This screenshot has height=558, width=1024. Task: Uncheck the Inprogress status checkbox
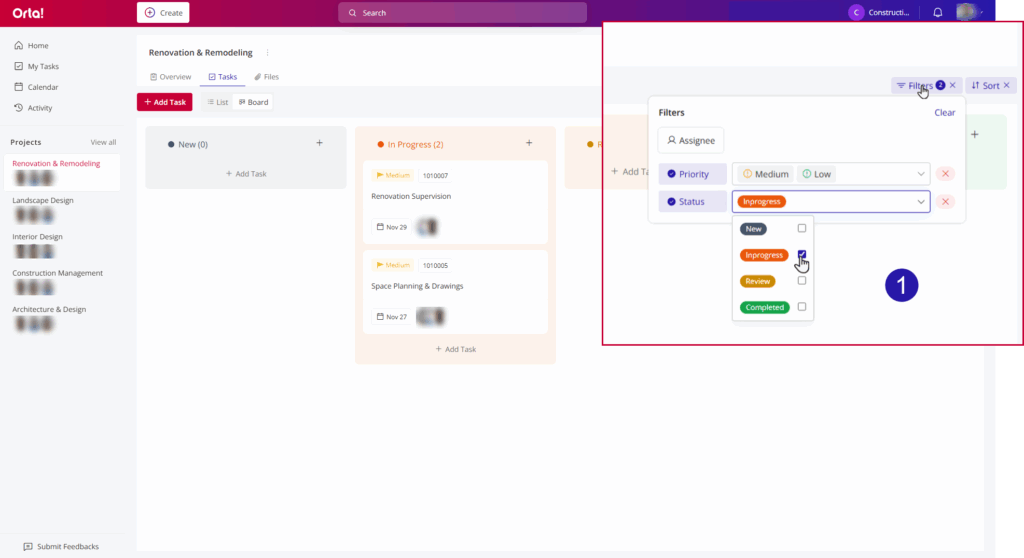[802, 254]
